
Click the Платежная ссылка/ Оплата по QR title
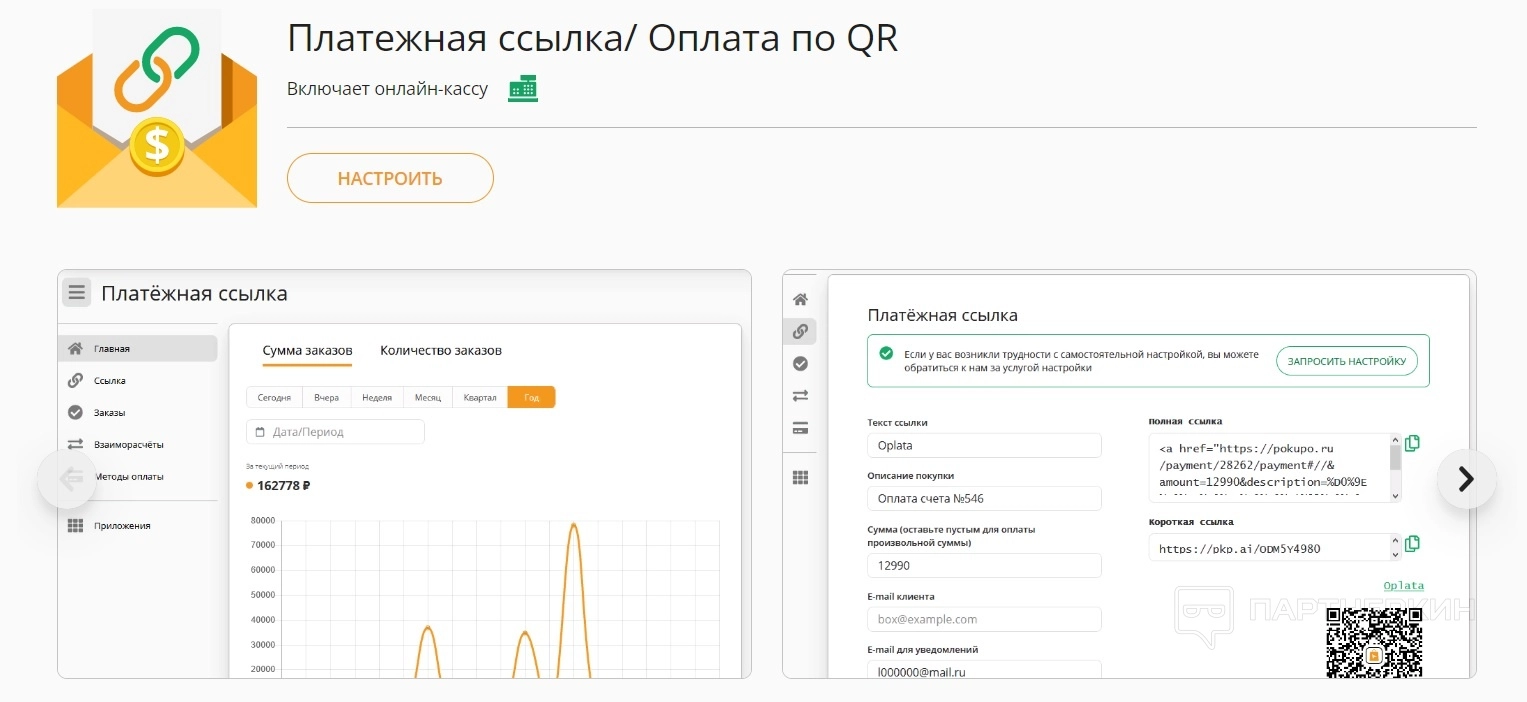click(592, 39)
